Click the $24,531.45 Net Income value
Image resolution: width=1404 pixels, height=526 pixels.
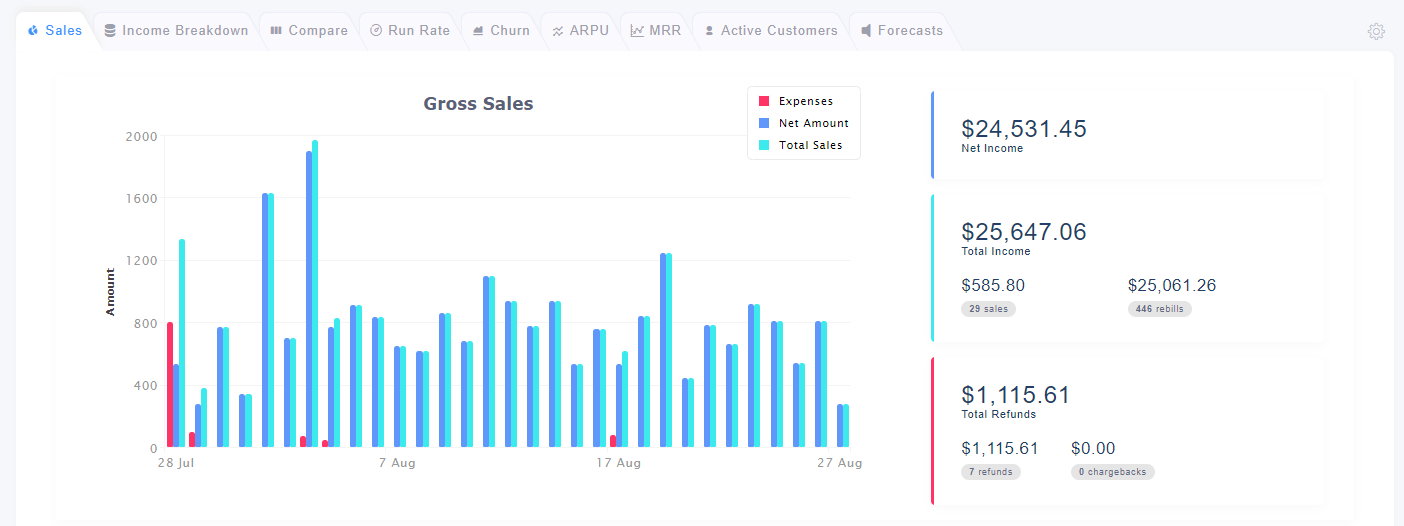point(1024,129)
